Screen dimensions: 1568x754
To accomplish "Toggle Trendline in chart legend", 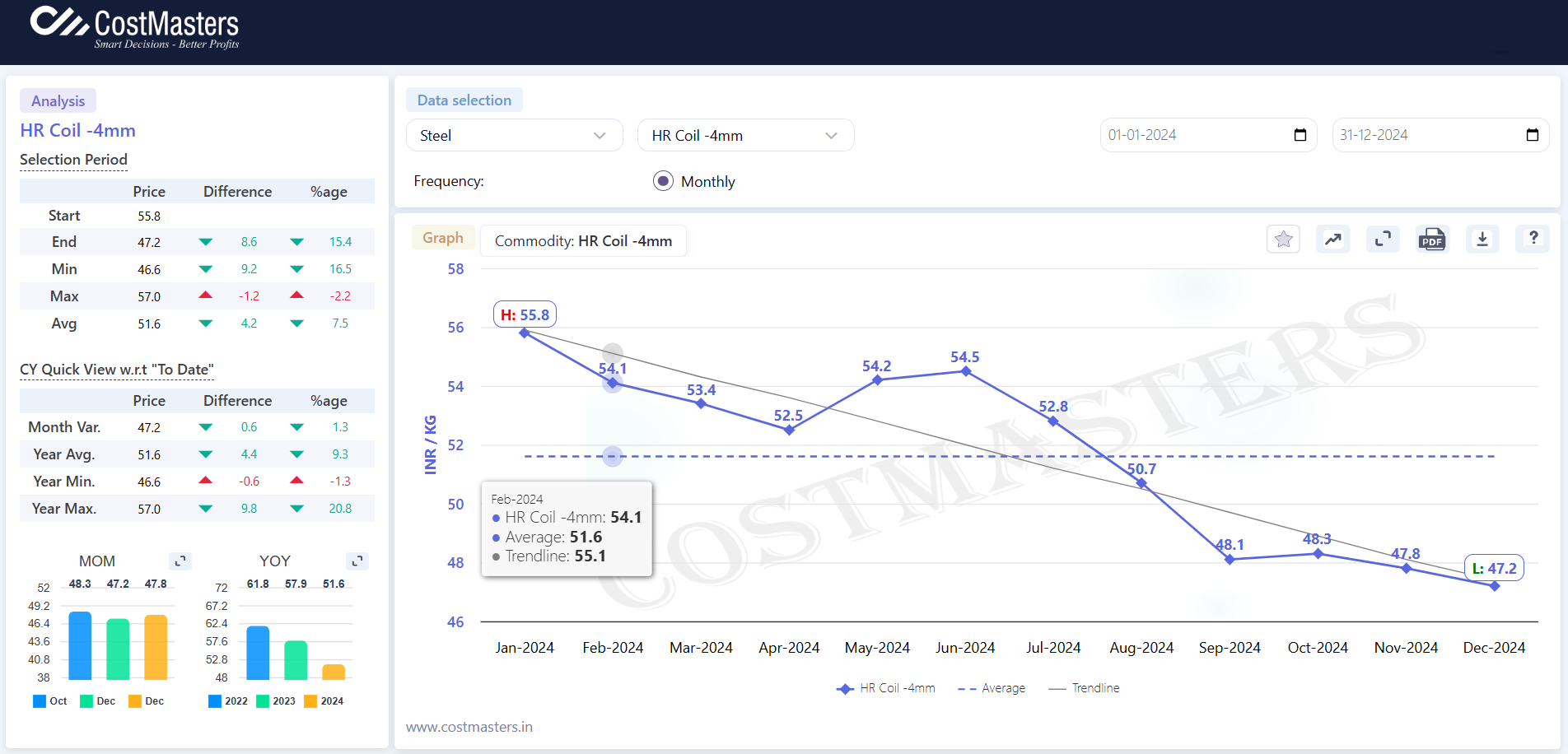I will (x=1085, y=688).
